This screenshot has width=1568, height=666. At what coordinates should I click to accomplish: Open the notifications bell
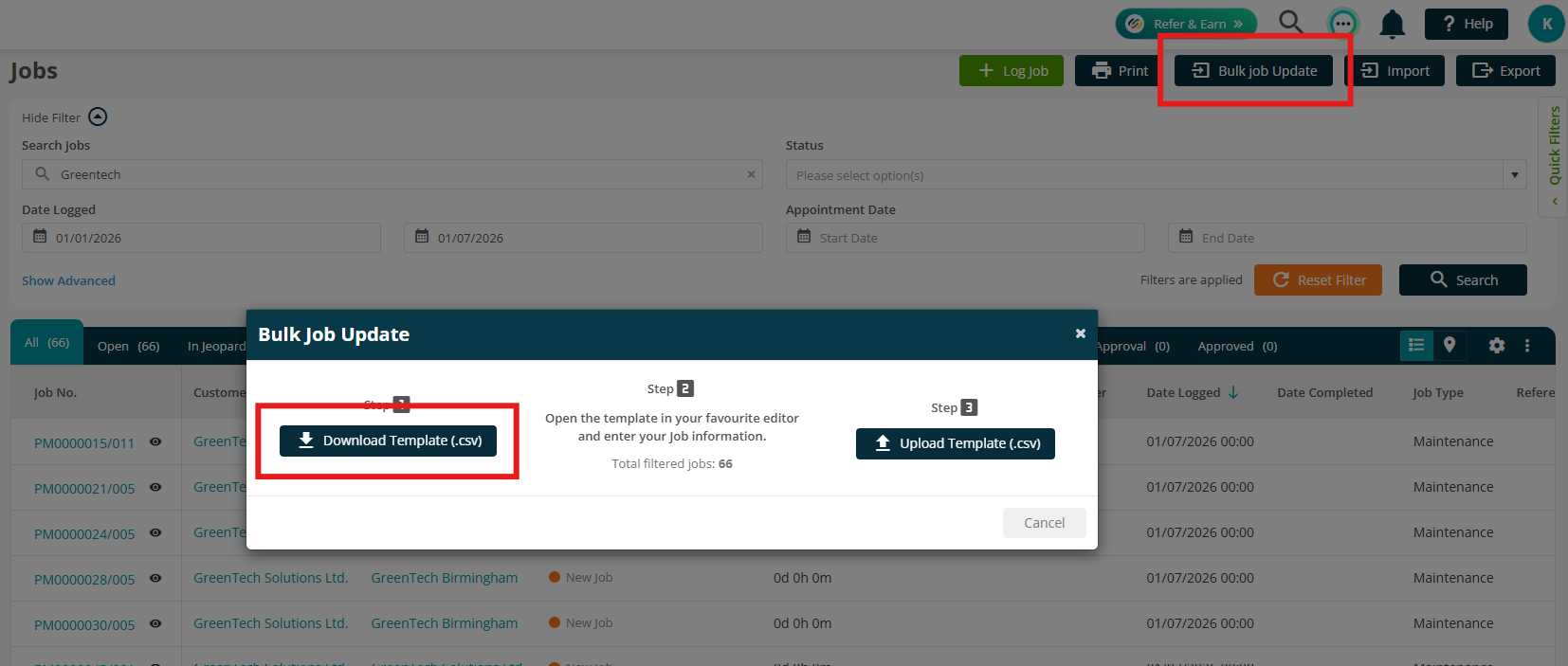pyautogui.click(x=1392, y=24)
